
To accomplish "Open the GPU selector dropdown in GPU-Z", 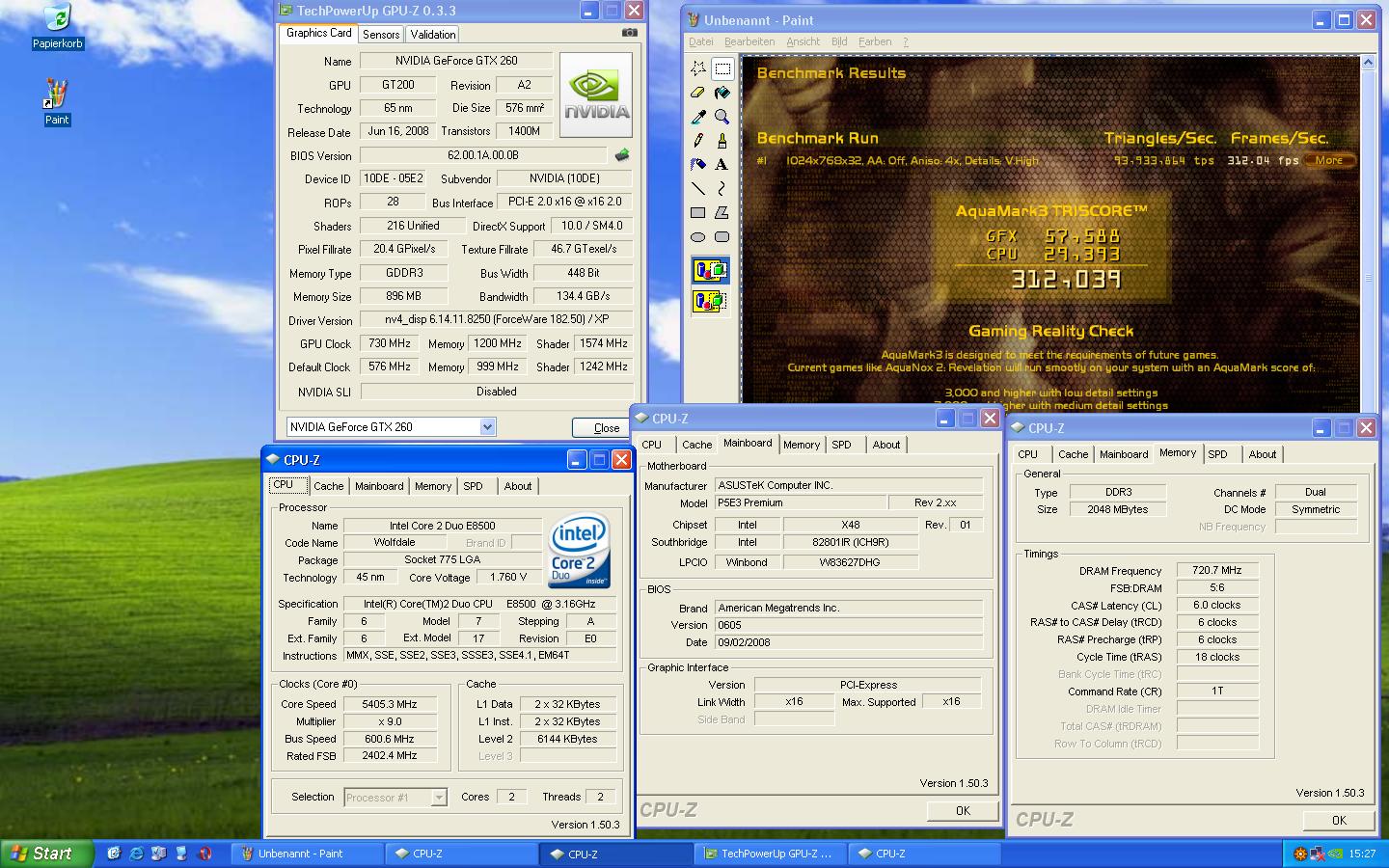I will (487, 427).
